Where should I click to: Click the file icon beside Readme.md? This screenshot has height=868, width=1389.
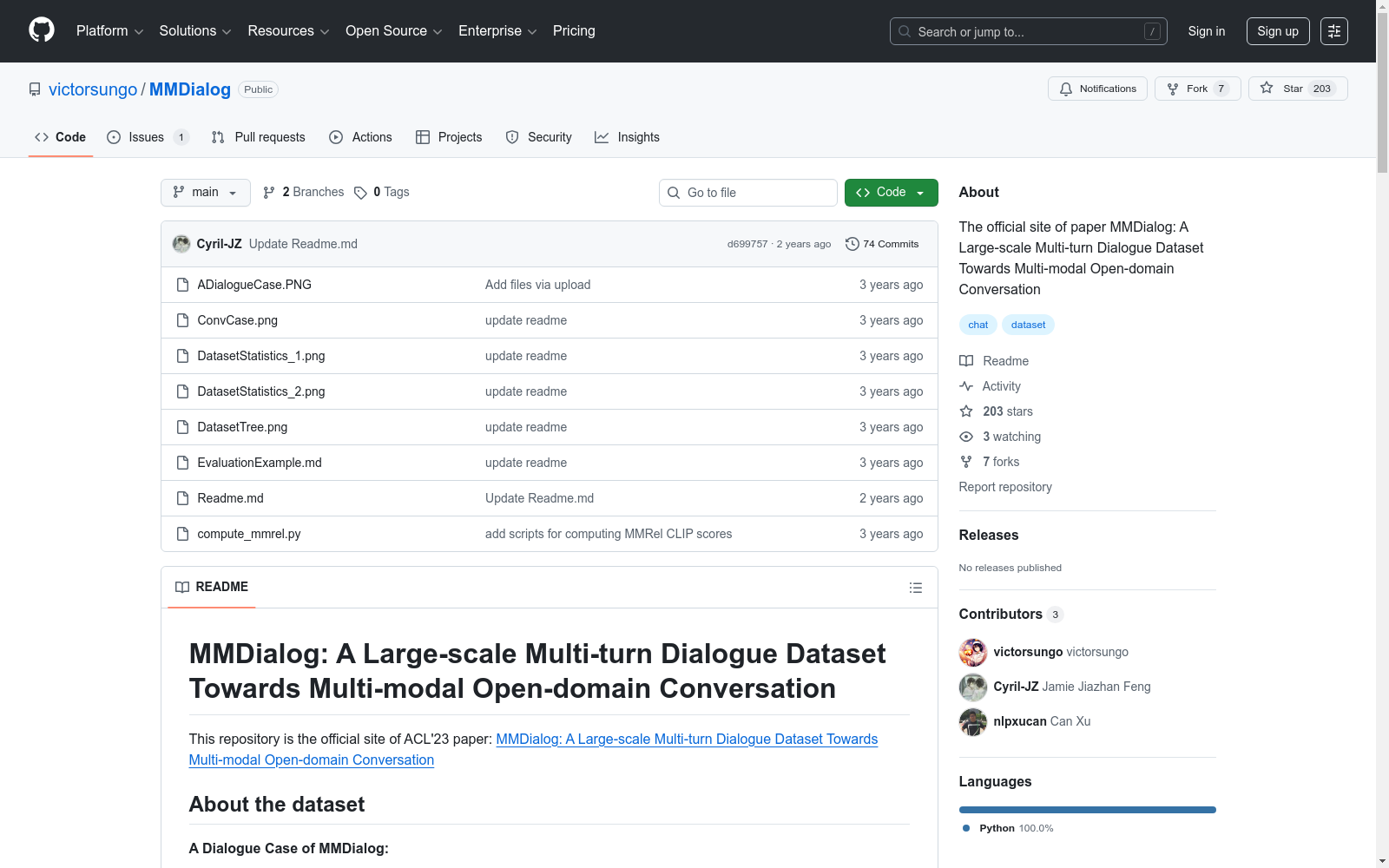point(182,498)
